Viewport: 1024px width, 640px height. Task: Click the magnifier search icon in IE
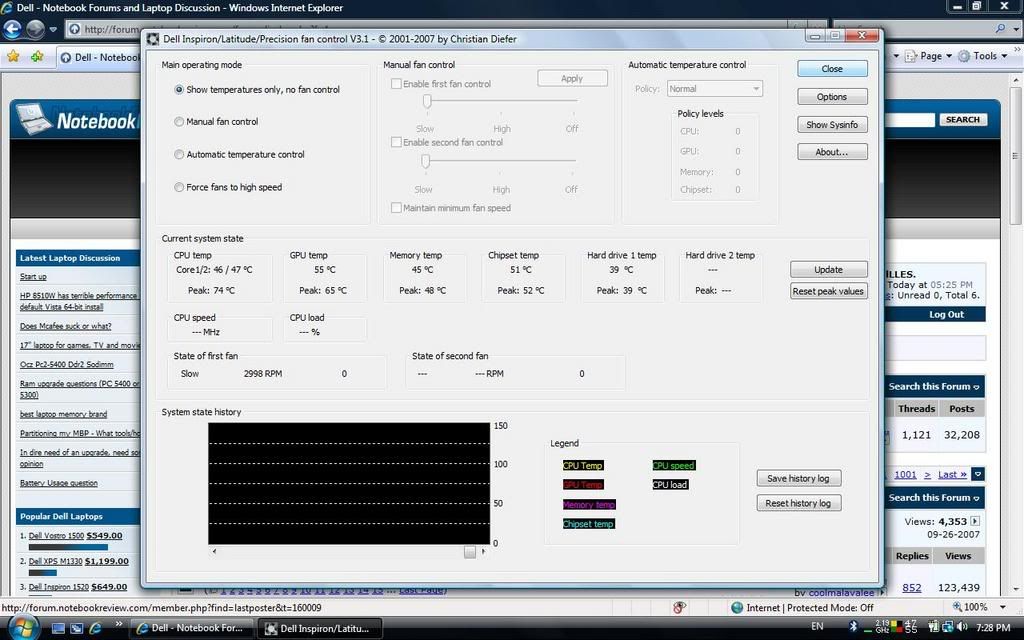[1000, 29]
